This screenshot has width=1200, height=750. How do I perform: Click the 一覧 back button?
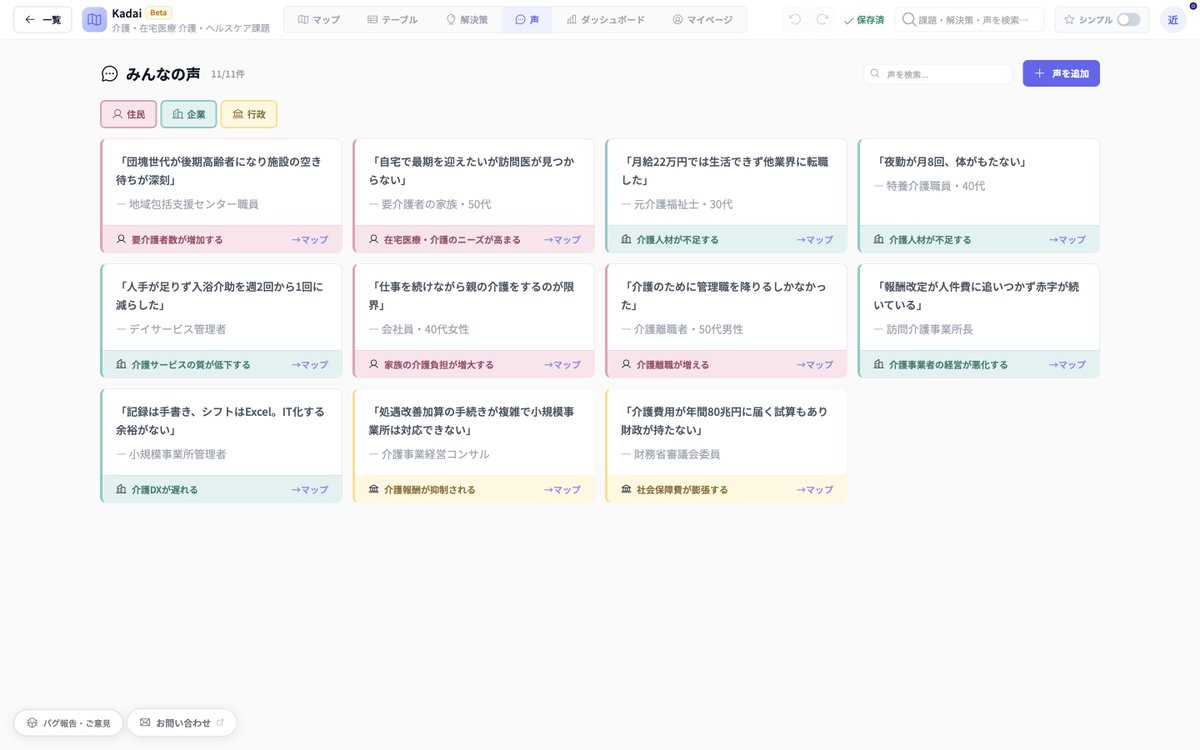pos(42,18)
